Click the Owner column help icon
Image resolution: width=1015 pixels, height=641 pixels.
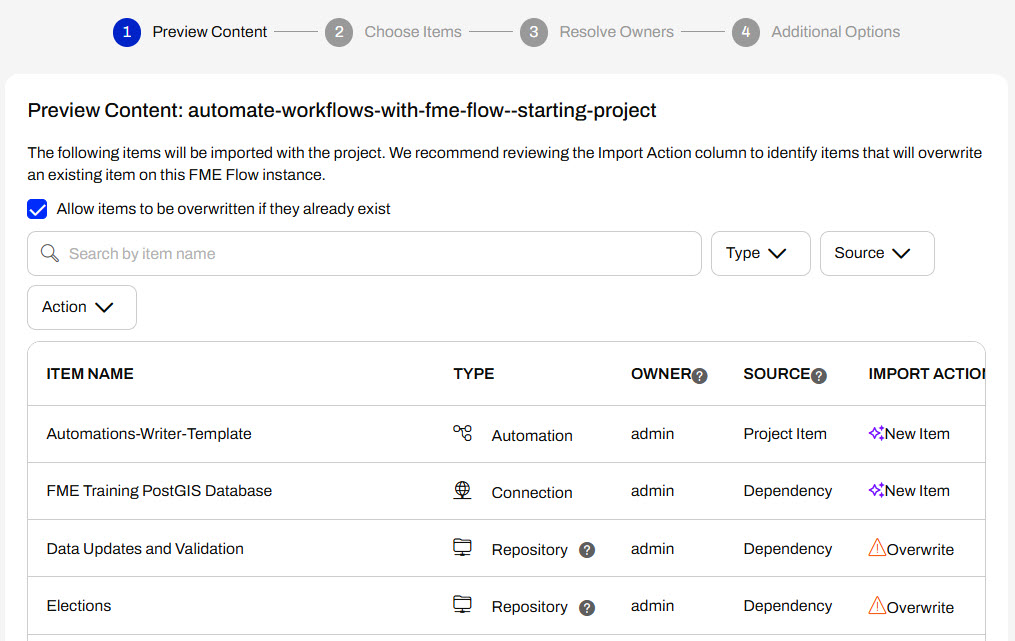[x=700, y=376]
